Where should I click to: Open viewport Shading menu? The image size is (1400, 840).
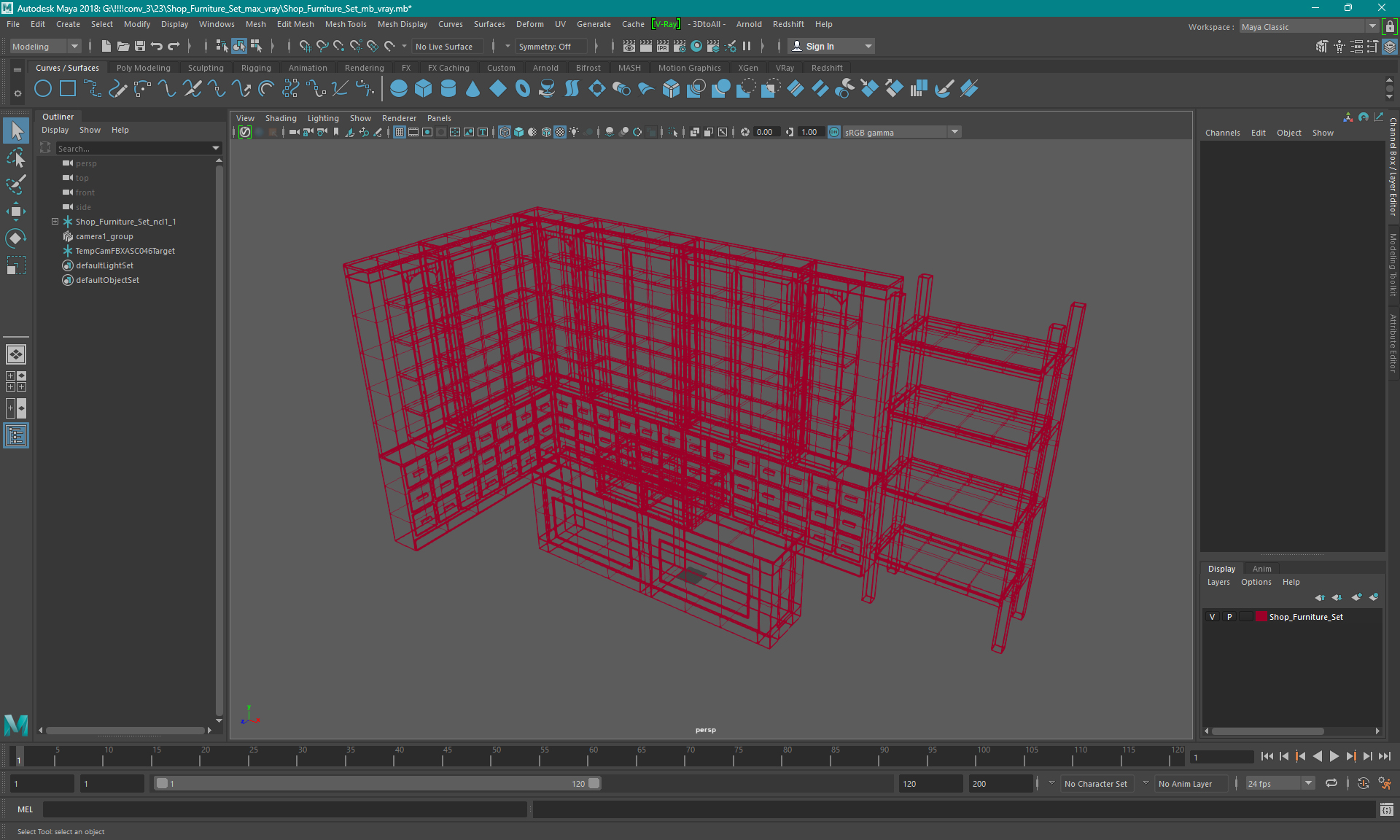[x=281, y=118]
